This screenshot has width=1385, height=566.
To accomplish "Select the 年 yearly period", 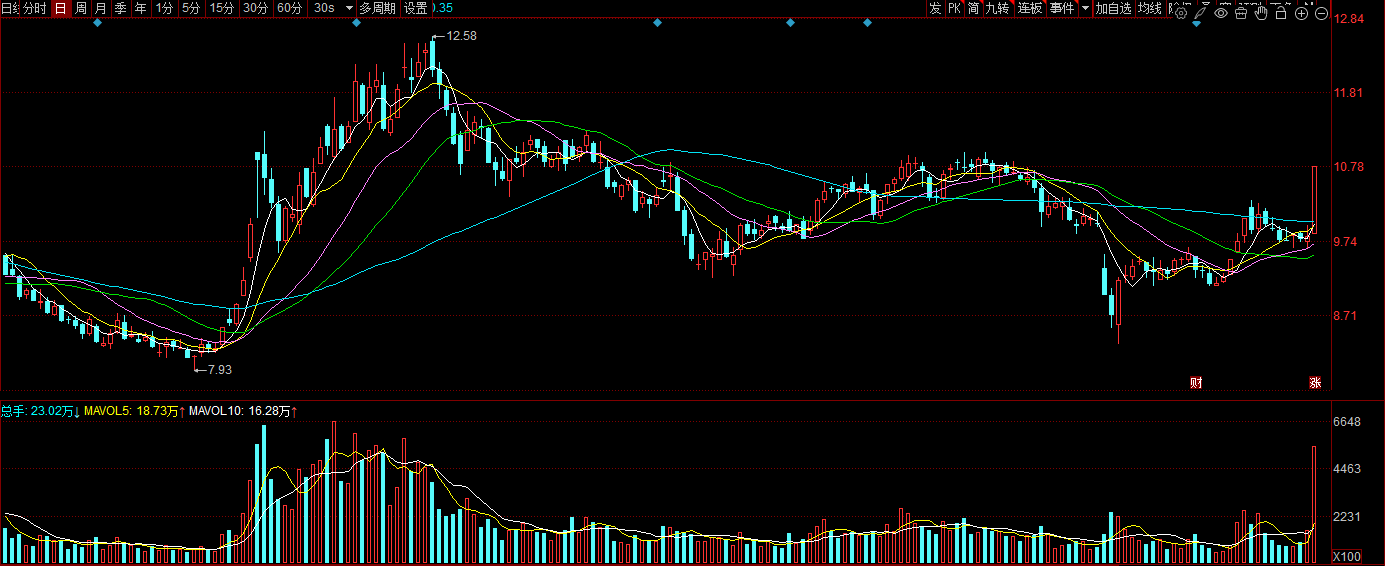I will (x=141, y=8).
